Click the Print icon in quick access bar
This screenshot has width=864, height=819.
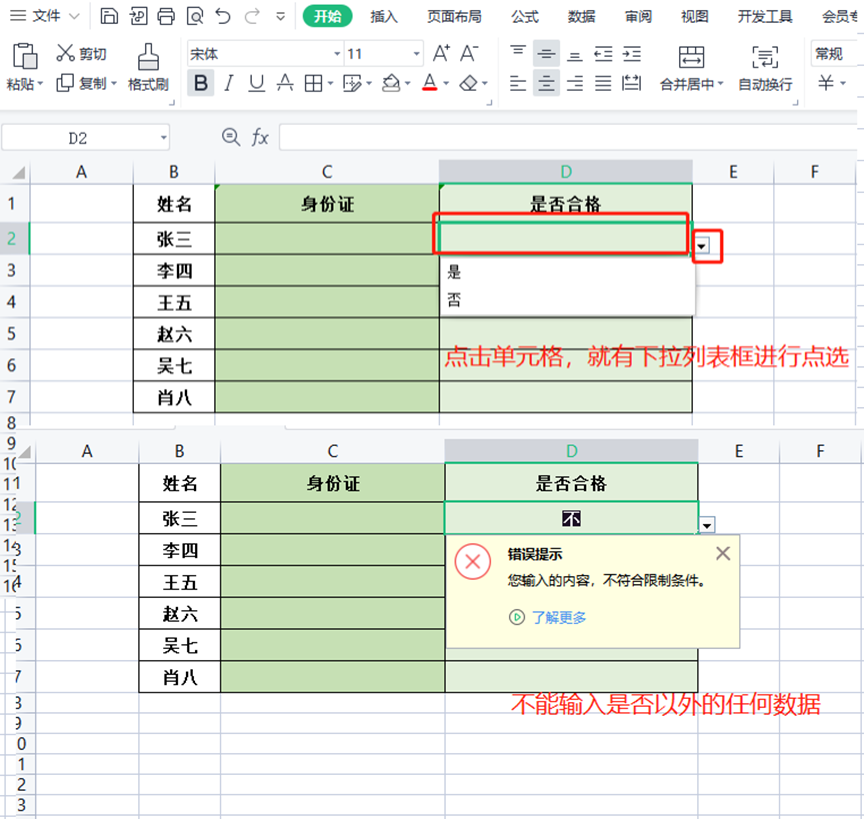tap(166, 17)
